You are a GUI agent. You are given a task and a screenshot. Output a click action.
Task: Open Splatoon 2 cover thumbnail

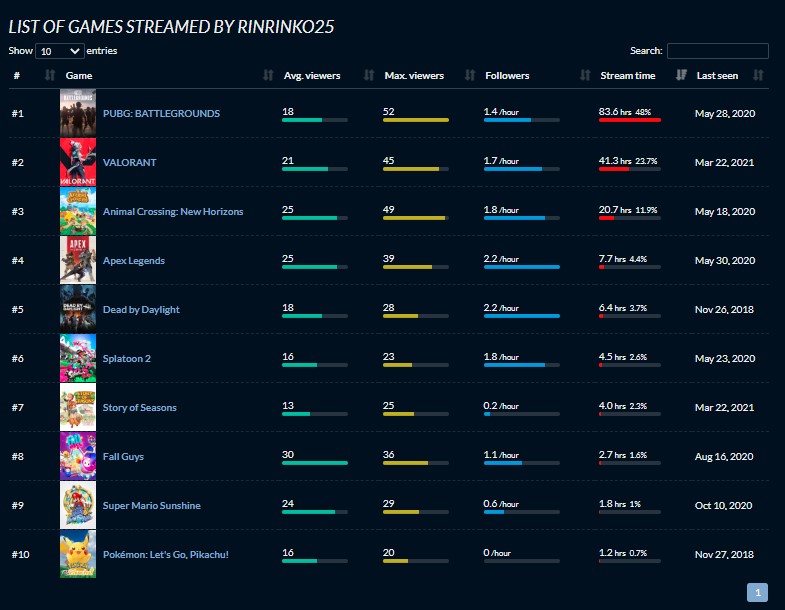78,359
